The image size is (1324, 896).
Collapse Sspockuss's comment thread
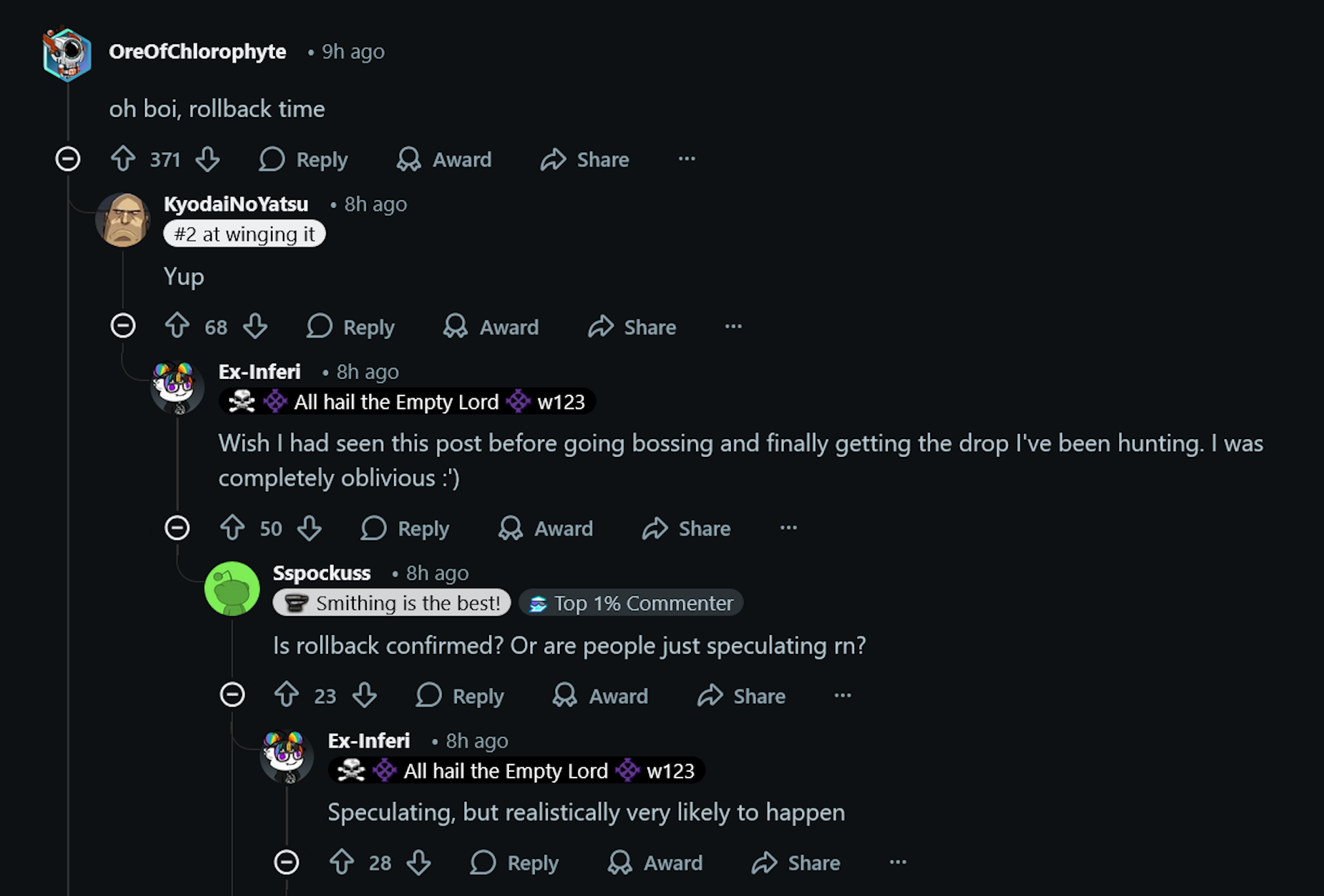[232, 695]
